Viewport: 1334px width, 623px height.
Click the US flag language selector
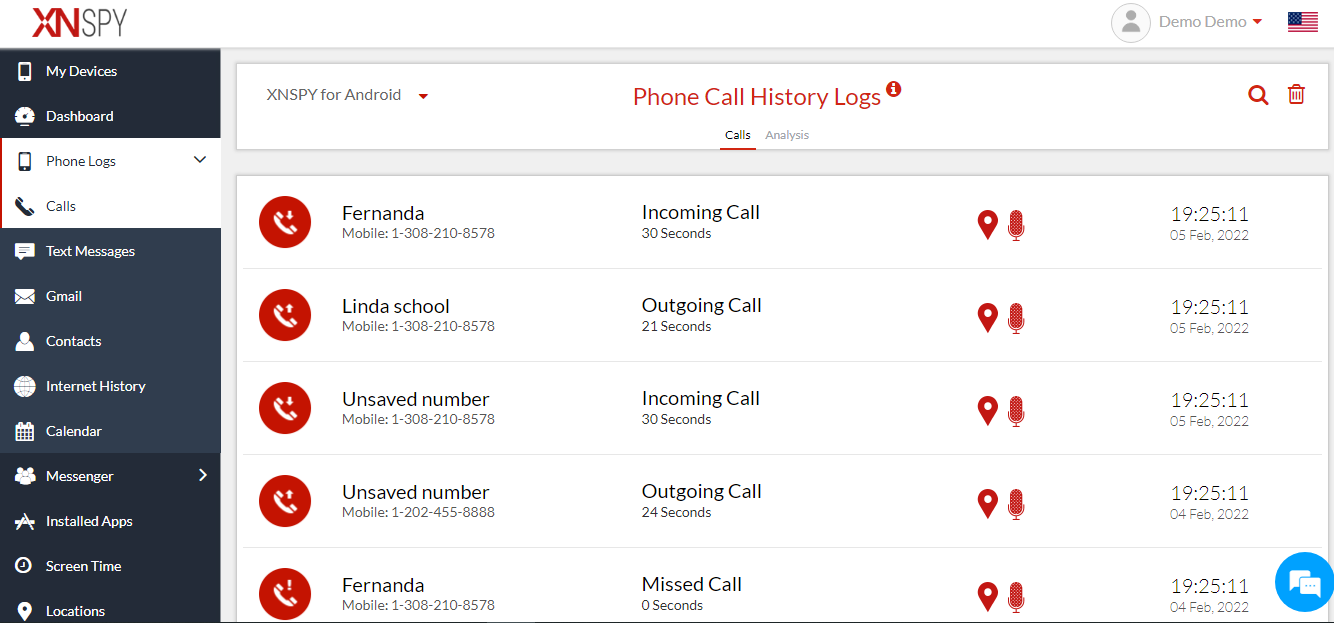1302,22
